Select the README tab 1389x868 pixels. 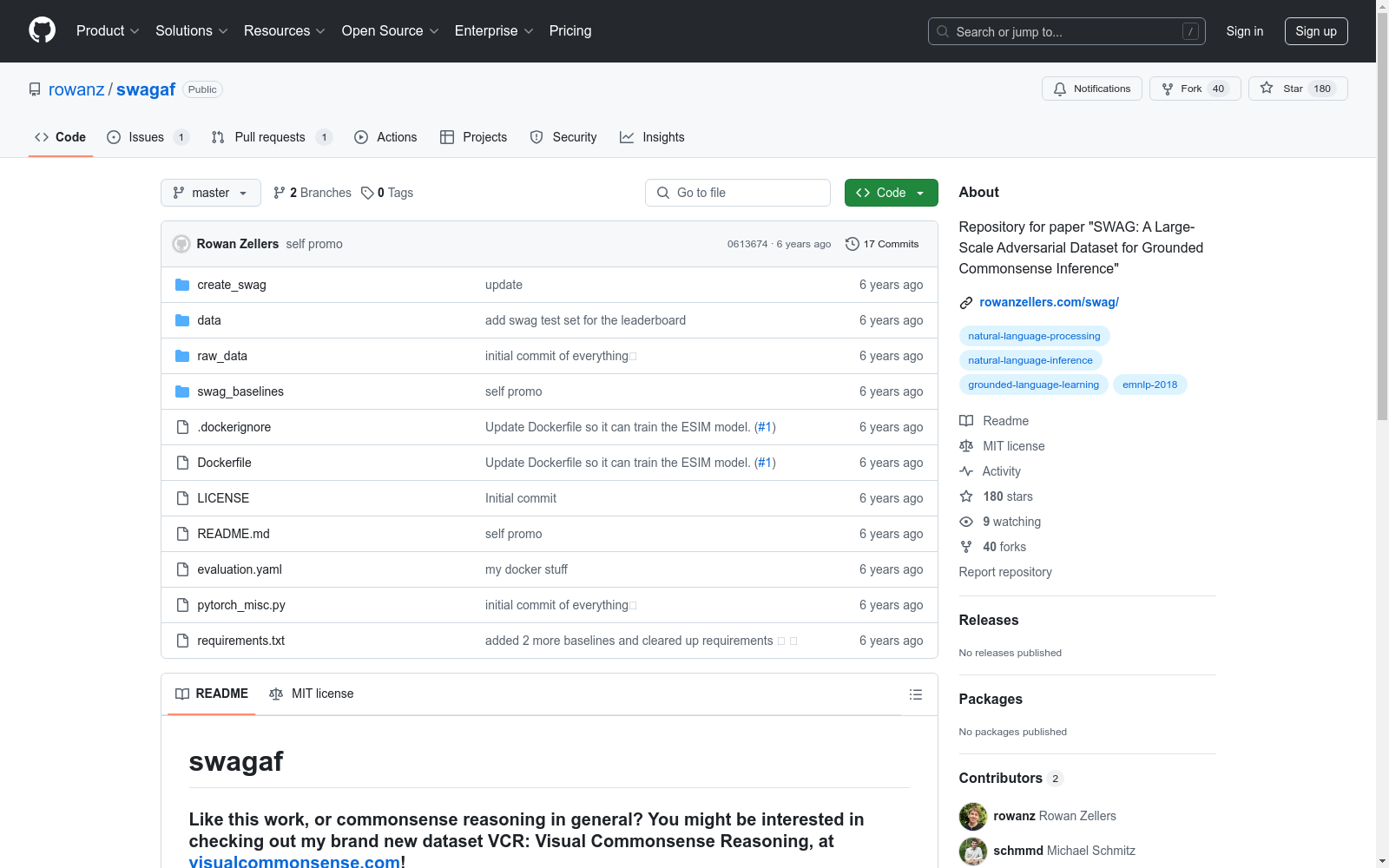tap(212, 694)
